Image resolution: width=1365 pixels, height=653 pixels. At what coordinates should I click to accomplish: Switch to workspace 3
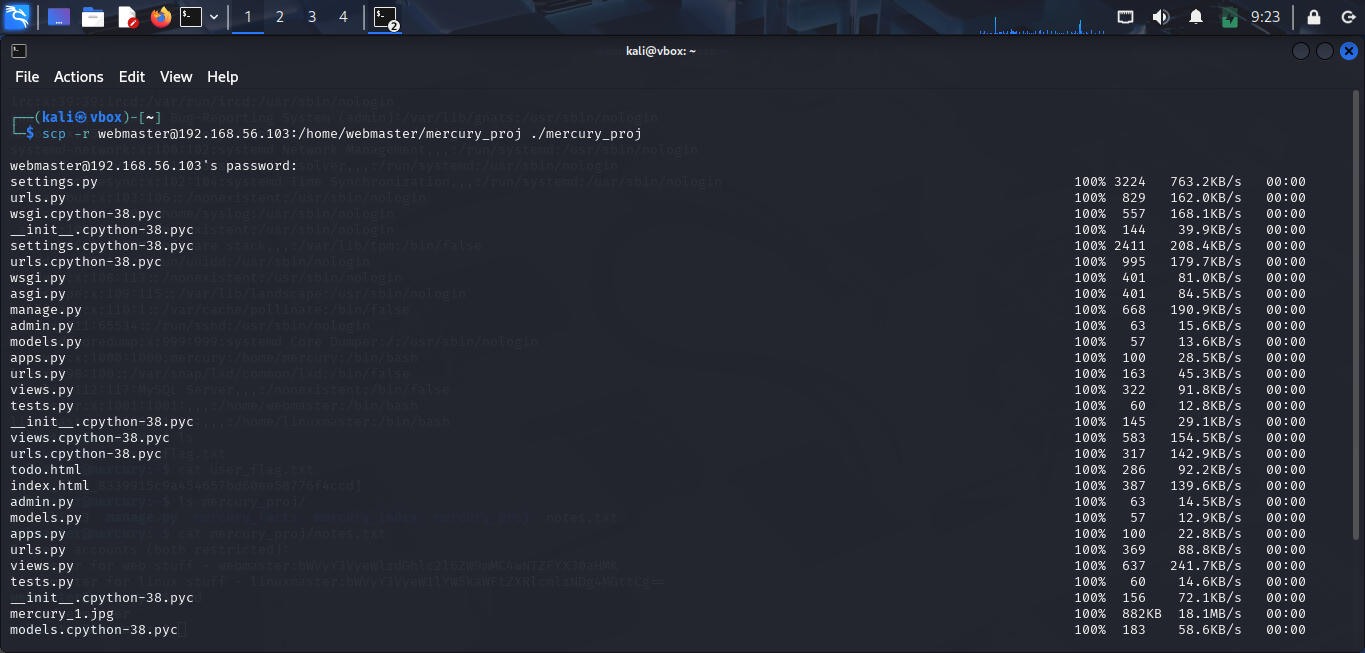312,17
